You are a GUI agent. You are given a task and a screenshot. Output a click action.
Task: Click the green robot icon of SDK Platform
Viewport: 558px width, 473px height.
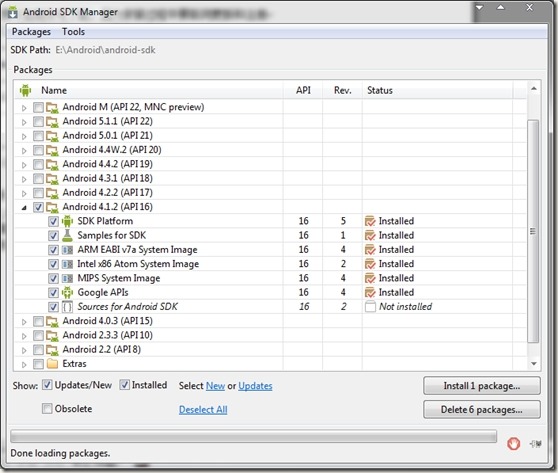(x=67, y=221)
